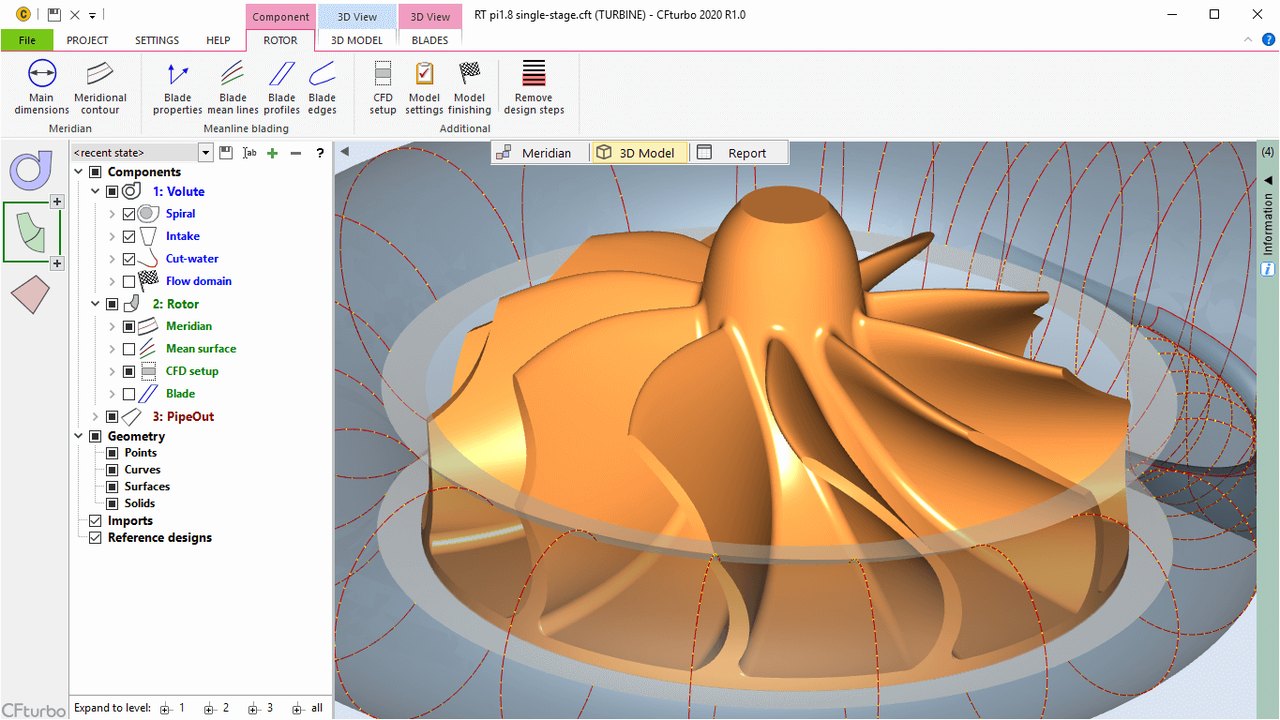Open Blade mean lines tool
The height and width of the screenshot is (720, 1280).
[x=233, y=88]
